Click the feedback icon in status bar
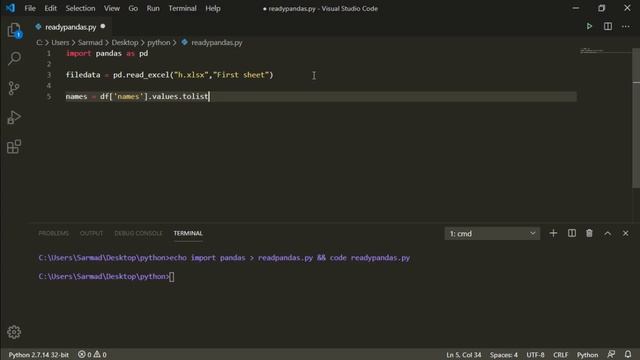This screenshot has width=640, height=360. click(x=611, y=354)
